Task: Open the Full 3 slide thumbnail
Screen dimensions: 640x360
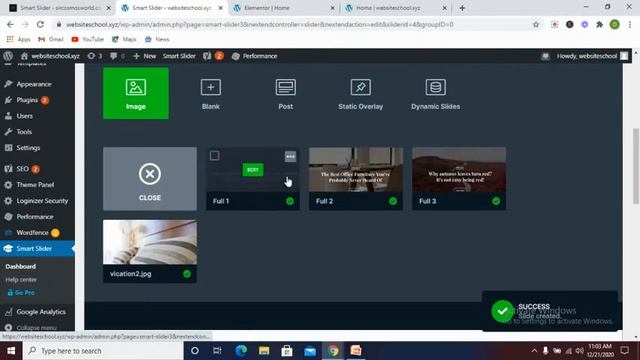Action: tap(459, 170)
